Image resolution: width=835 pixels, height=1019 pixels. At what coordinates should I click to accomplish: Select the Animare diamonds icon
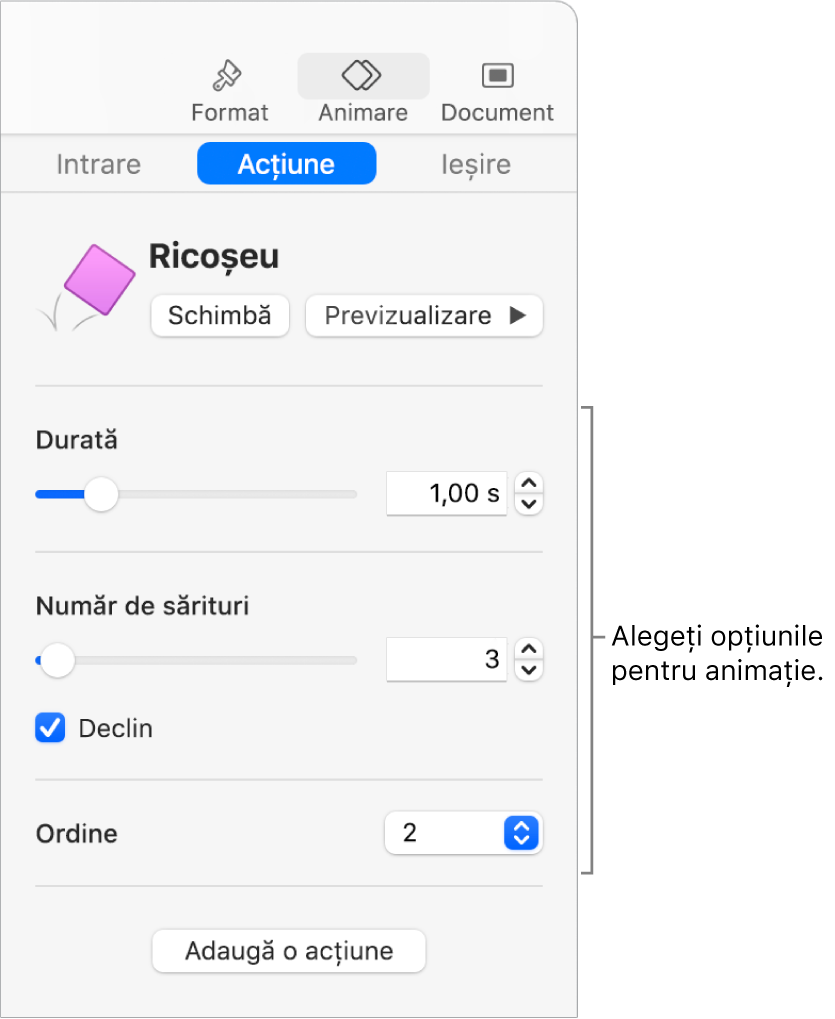[x=362, y=74]
